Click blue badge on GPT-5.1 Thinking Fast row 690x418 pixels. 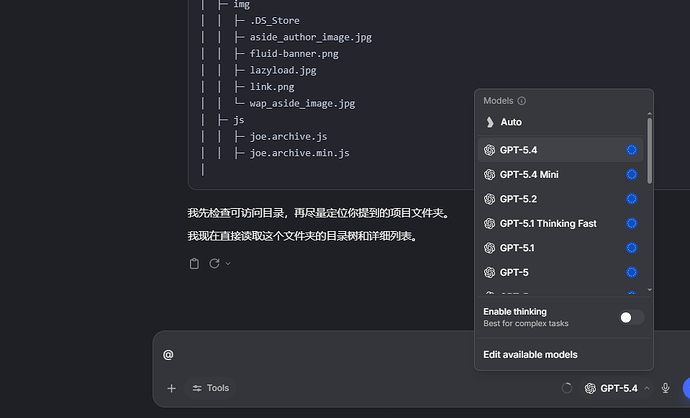click(x=631, y=224)
